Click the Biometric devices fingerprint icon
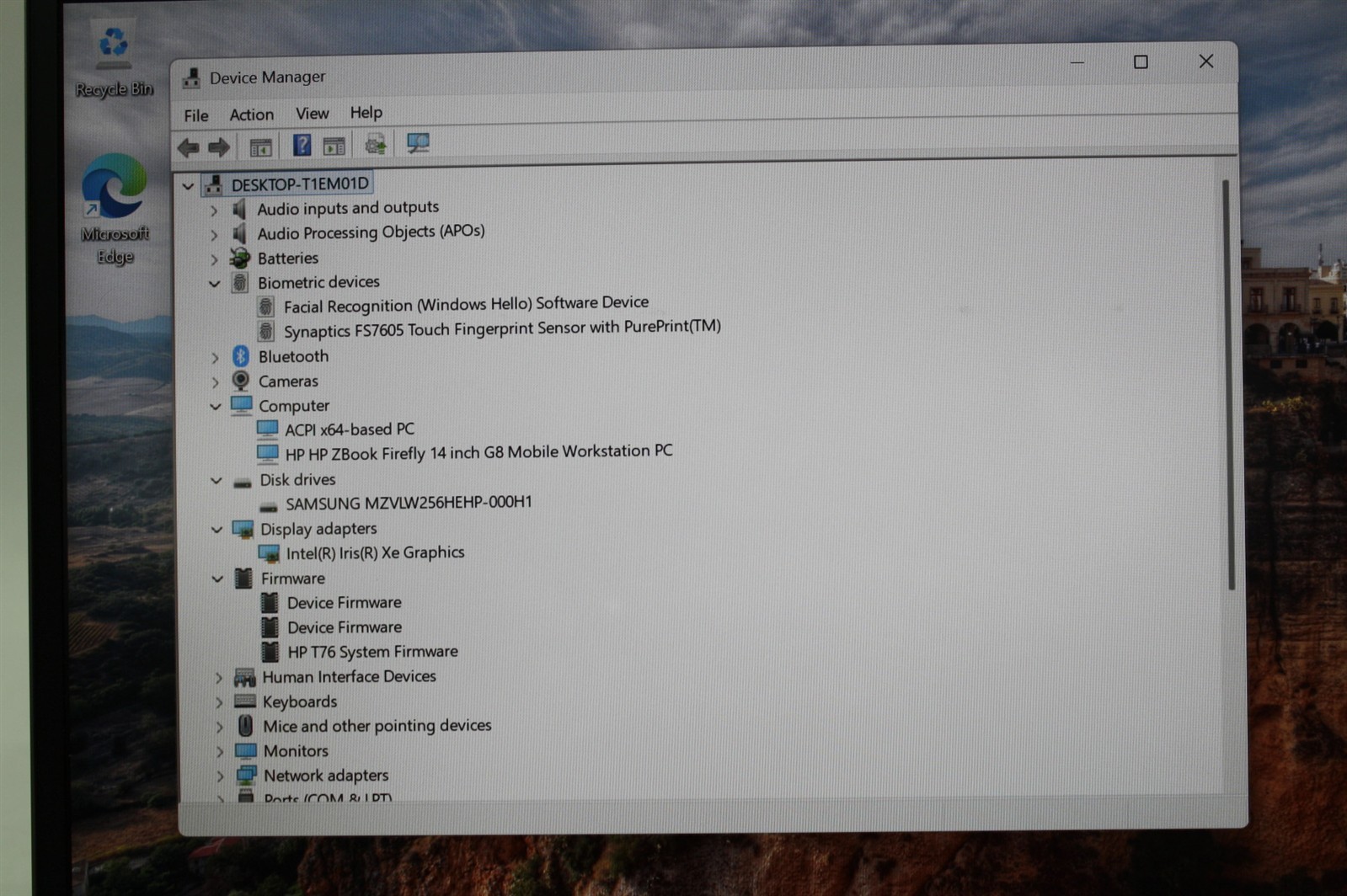 (240, 282)
